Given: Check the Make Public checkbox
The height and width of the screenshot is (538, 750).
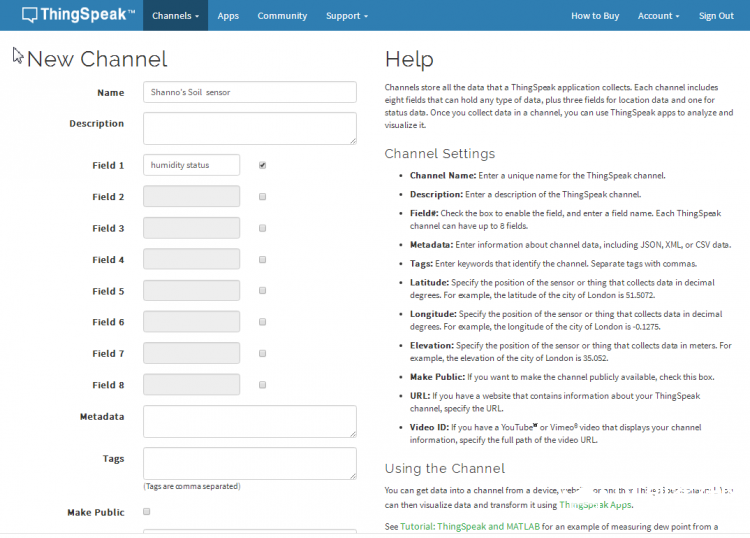Looking at the screenshot, I should point(147,512).
